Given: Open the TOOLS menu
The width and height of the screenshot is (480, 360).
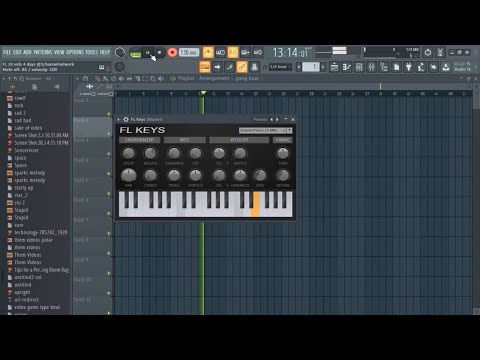Looking at the screenshot, I should click(92, 52).
